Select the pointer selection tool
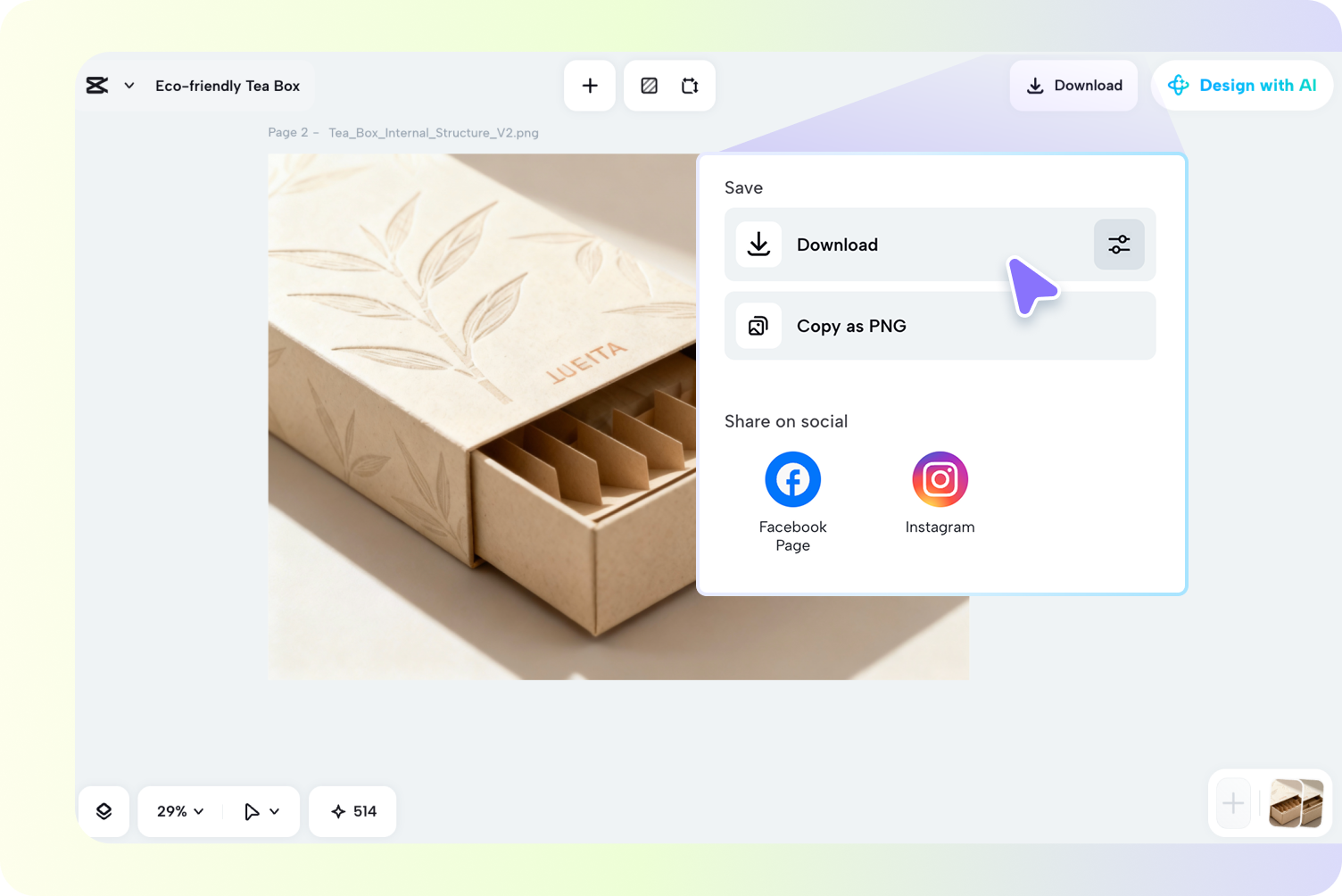The height and width of the screenshot is (896, 1342). [x=252, y=811]
